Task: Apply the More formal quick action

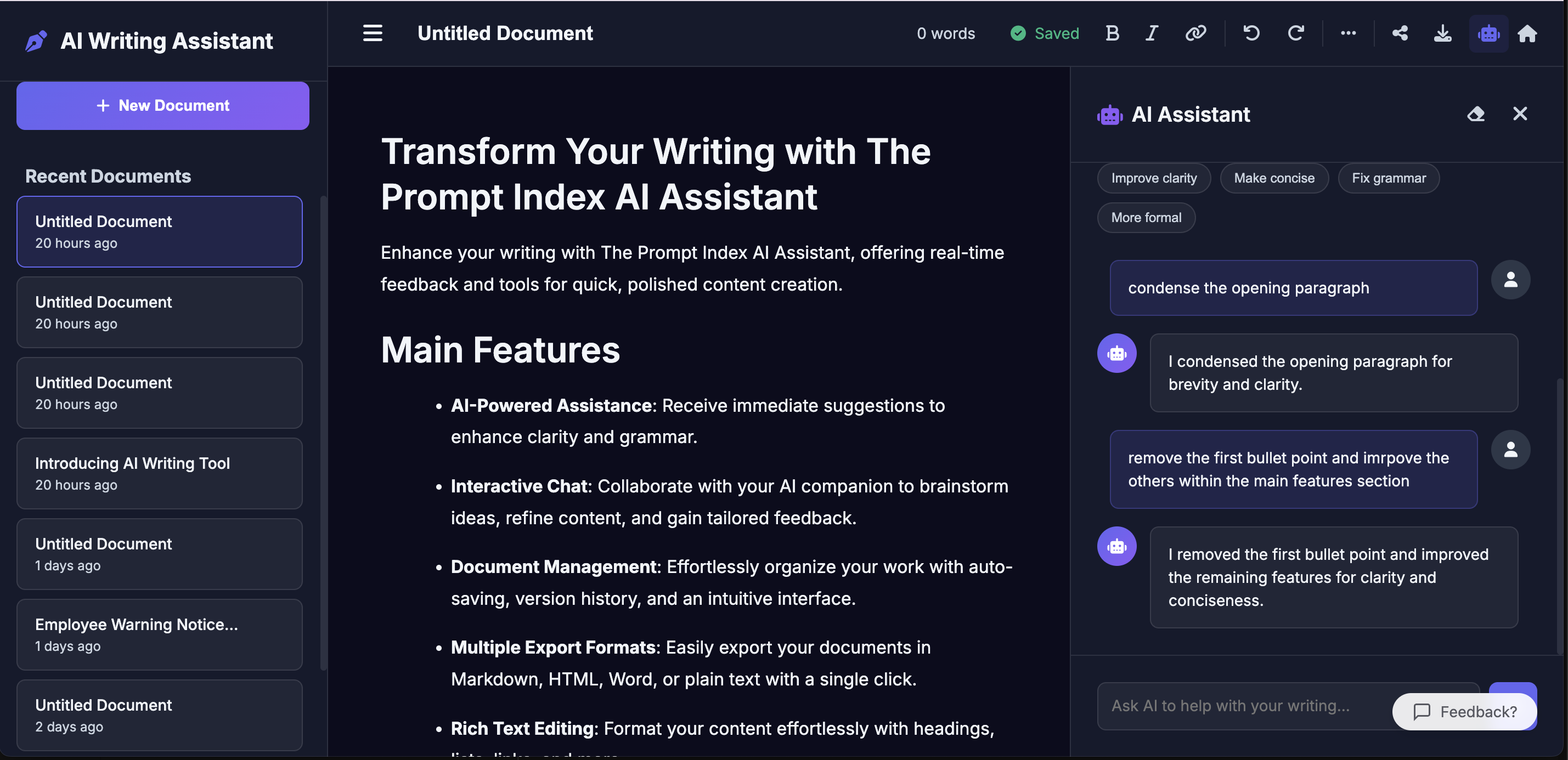Action: [1146, 217]
